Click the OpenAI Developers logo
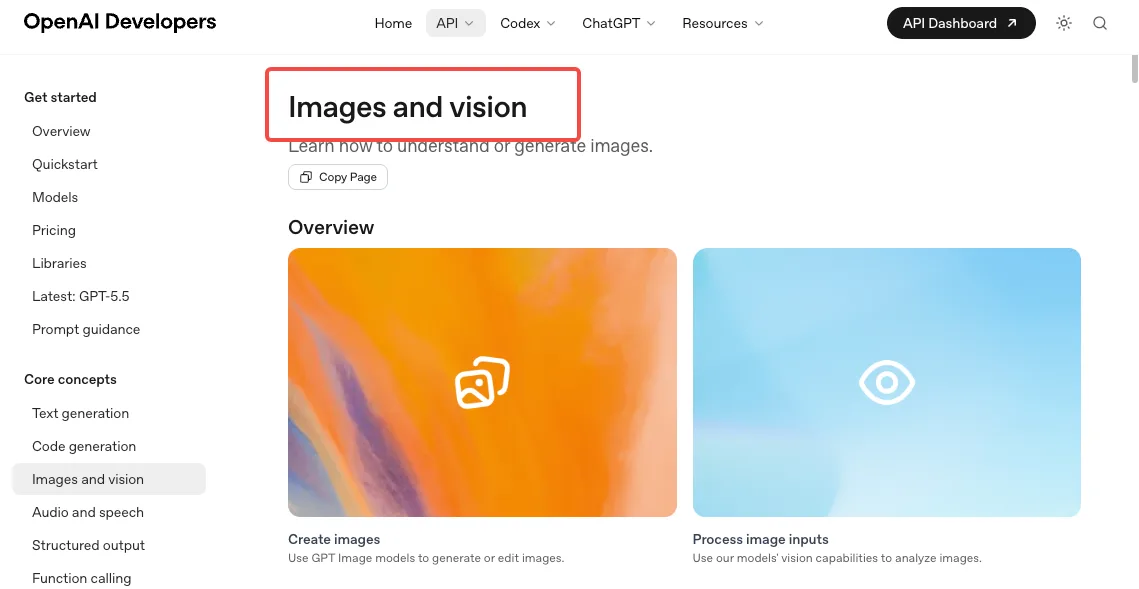The image size is (1139, 589). (x=120, y=22)
